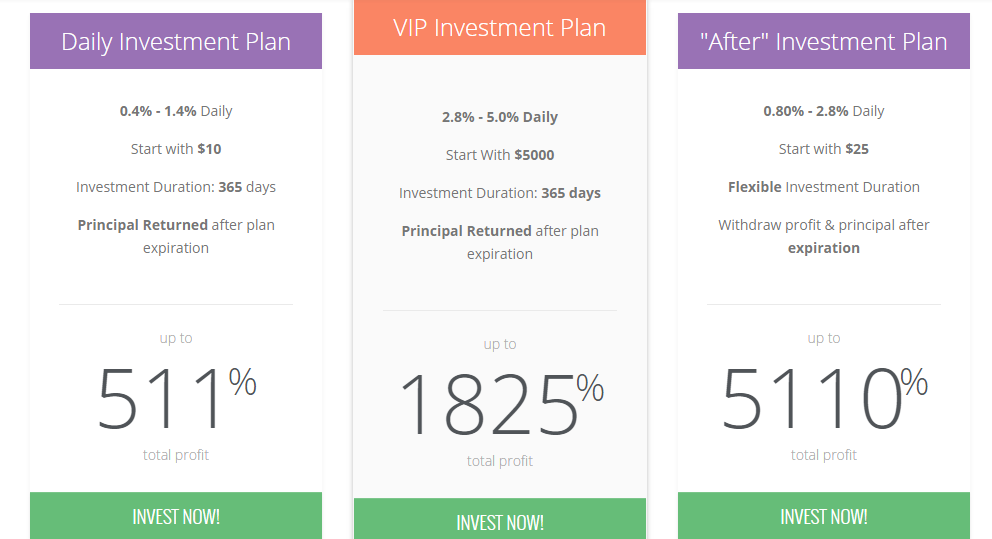Click the "Start with $10" line
Screen dimensions: 992x539
click(176, 149)
